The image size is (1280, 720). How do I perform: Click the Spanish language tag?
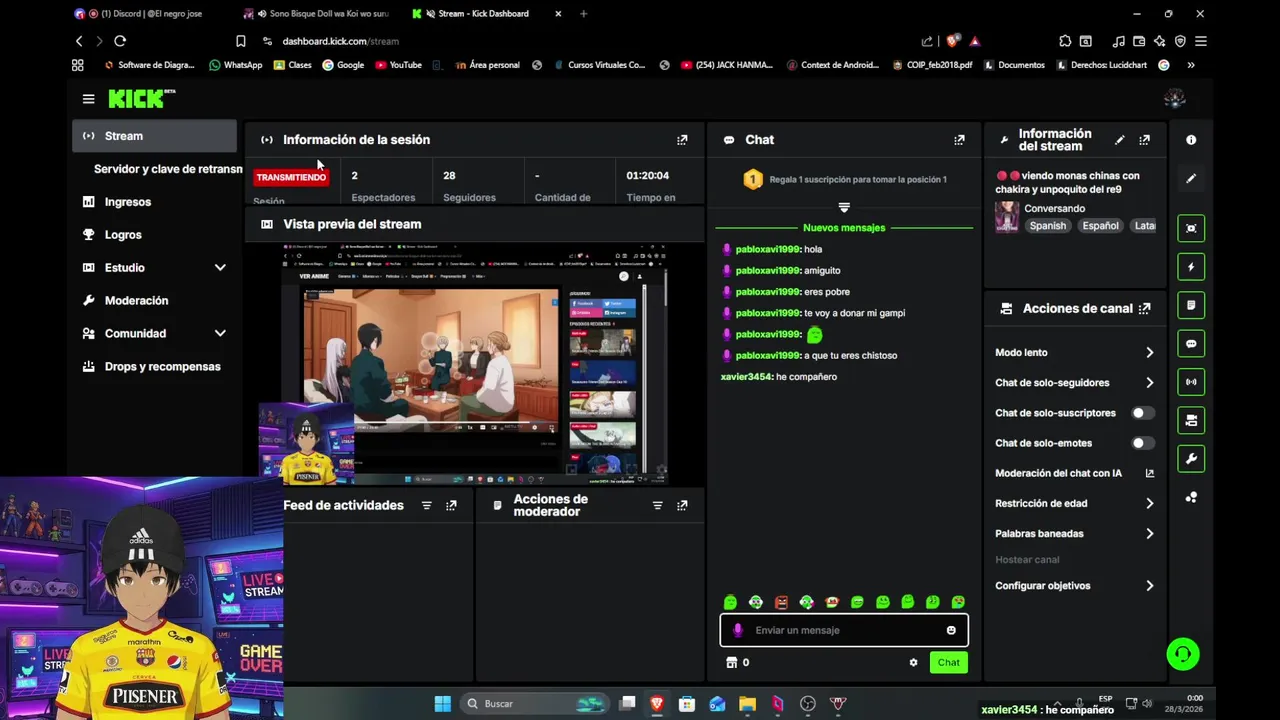[1048, 226]
